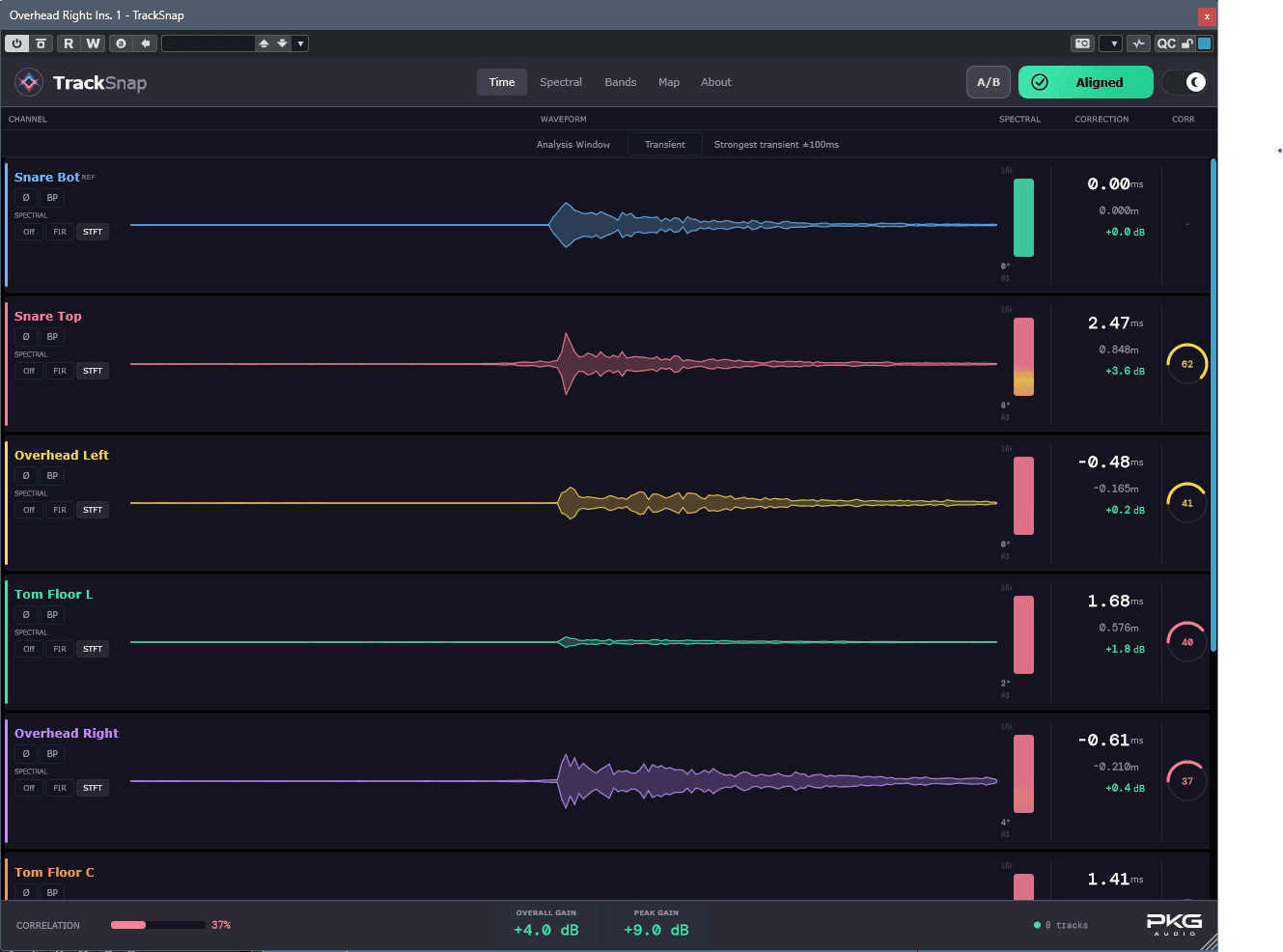
Task: Click the Overall Gain +4.0 dB readout
Action: coord(546,925)
